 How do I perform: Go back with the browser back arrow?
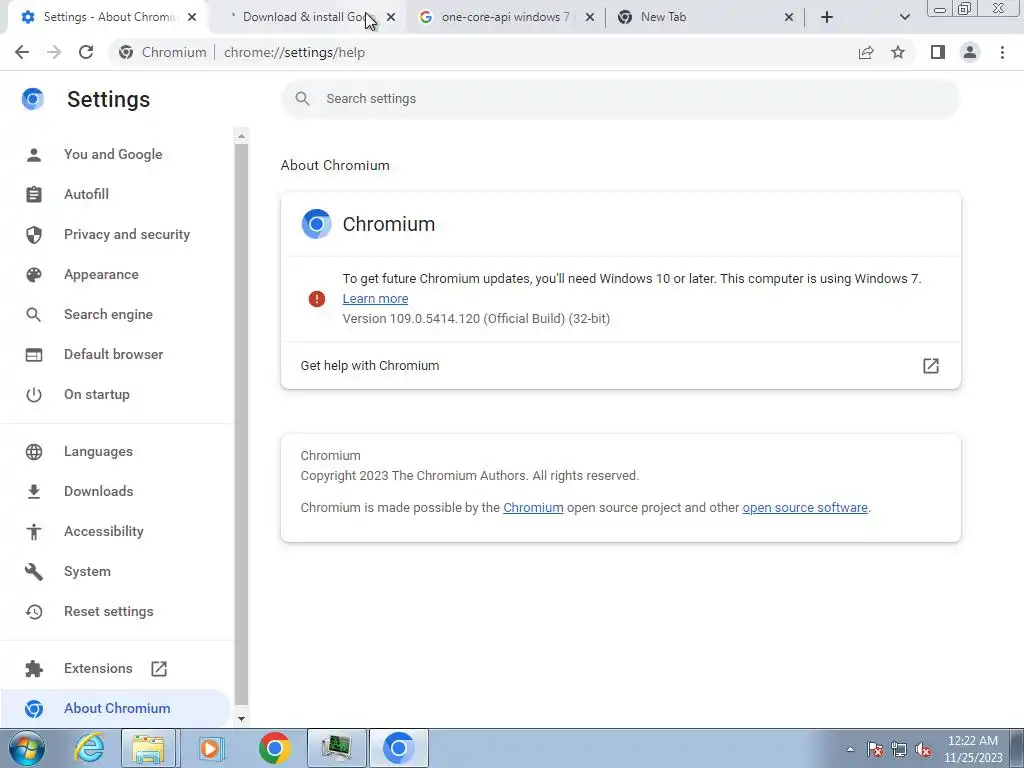click(x=22, y=52)
